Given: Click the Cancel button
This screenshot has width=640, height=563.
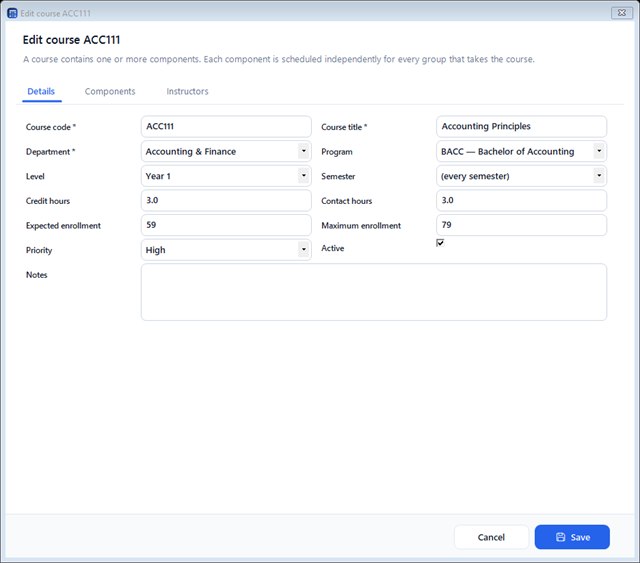Looking at the screenshot, I should [x=491, y=537].
